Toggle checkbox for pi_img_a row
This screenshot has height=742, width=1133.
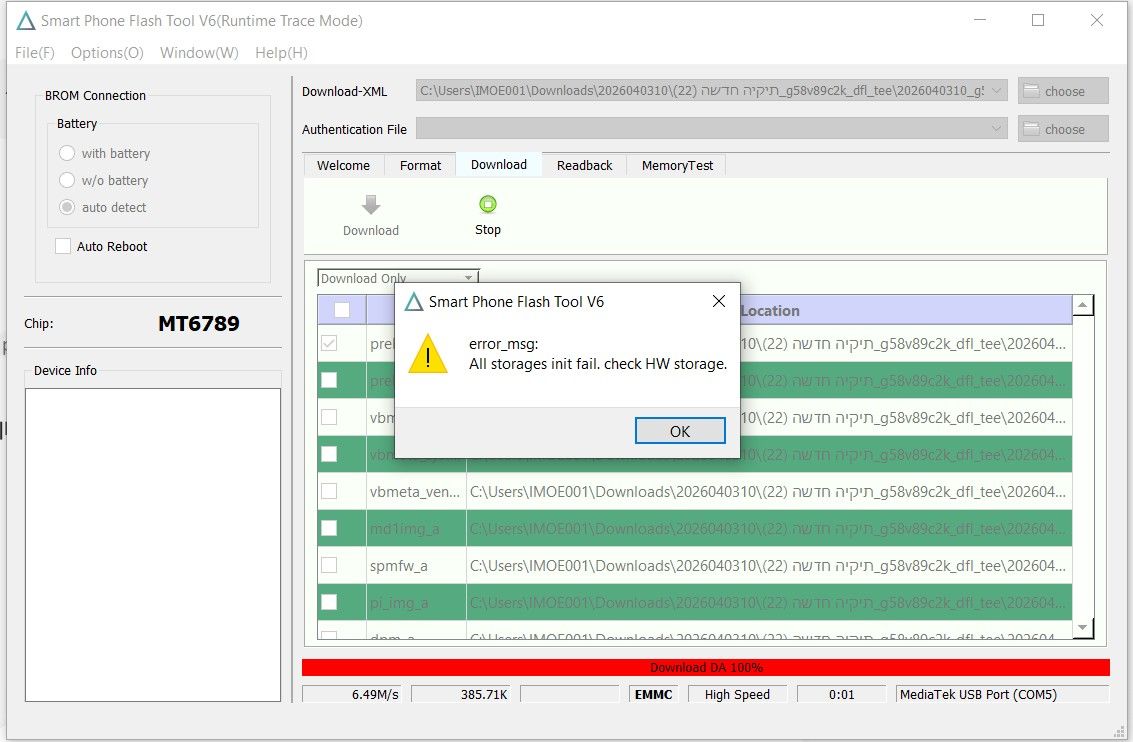click(329, 602)
